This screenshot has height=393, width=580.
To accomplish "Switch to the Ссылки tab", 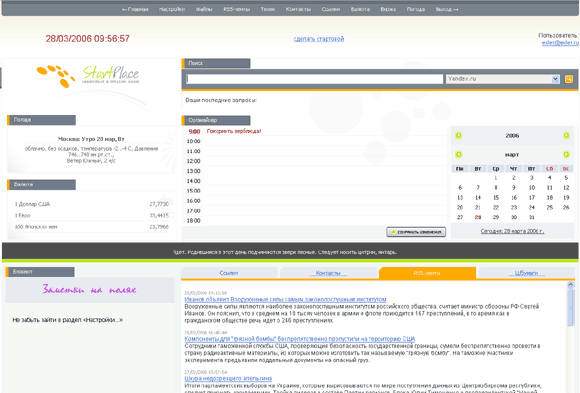I will 229,273.
